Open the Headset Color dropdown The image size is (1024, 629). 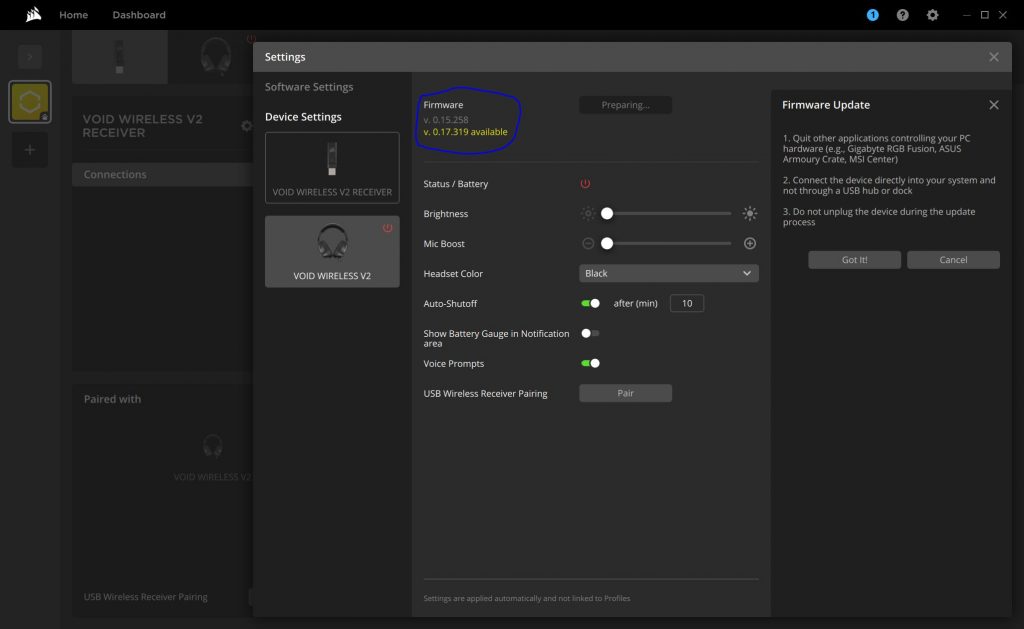[x=669, y=273]
